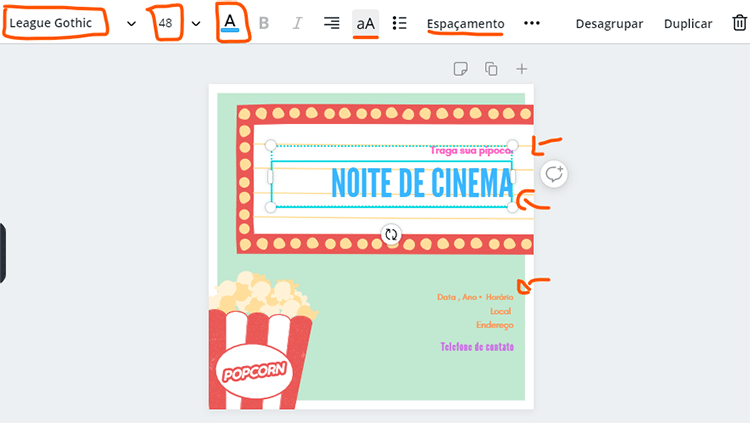The image size is (750, 423).
Task: Toggle italic formatting
Action: click(x=297, y=23)
